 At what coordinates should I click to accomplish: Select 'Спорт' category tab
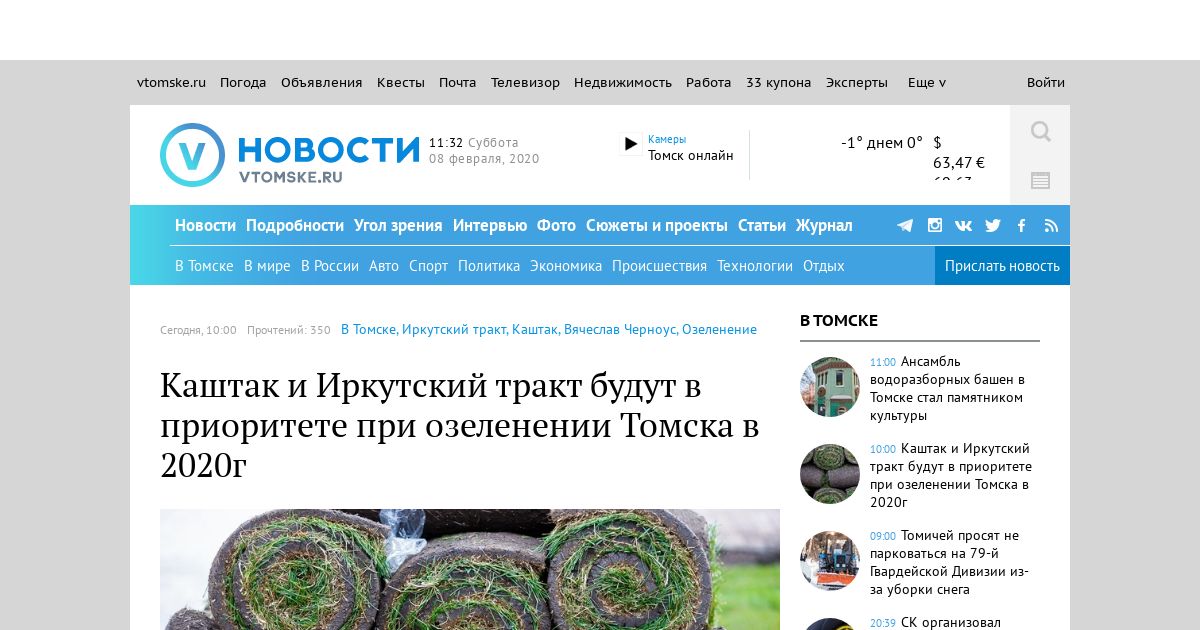pos(428,266)
